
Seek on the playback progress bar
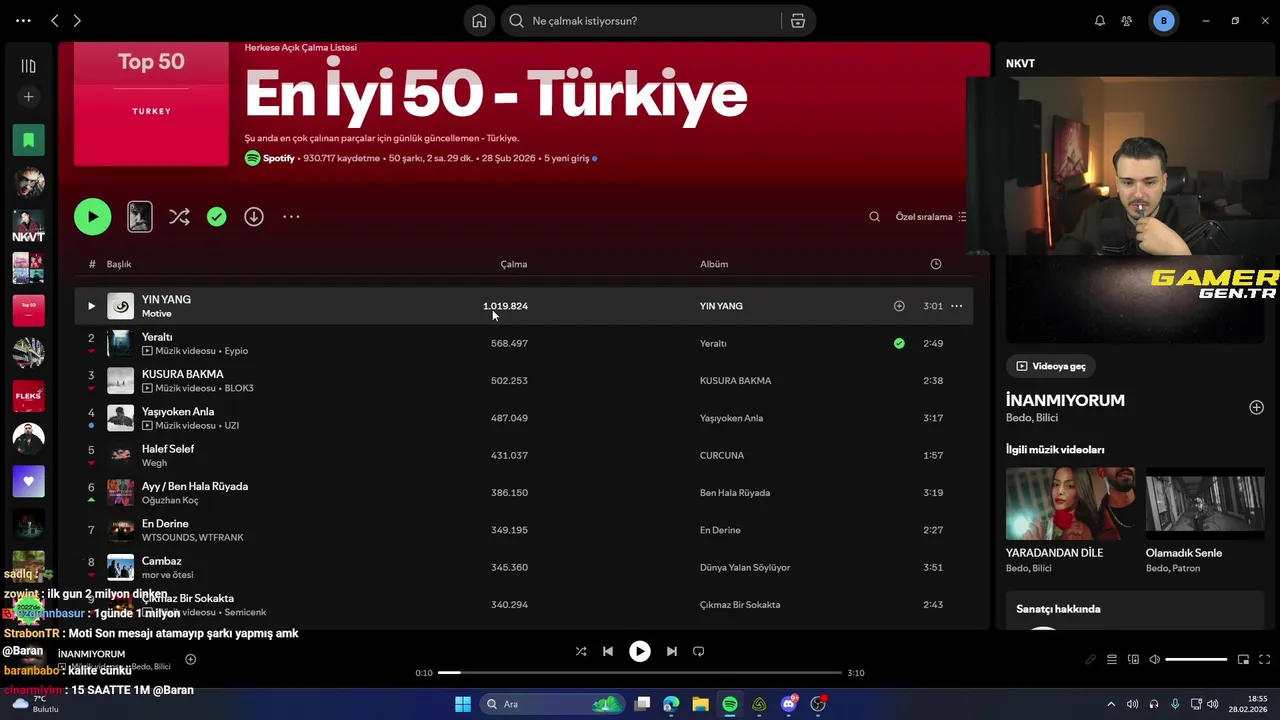[640, 673]
